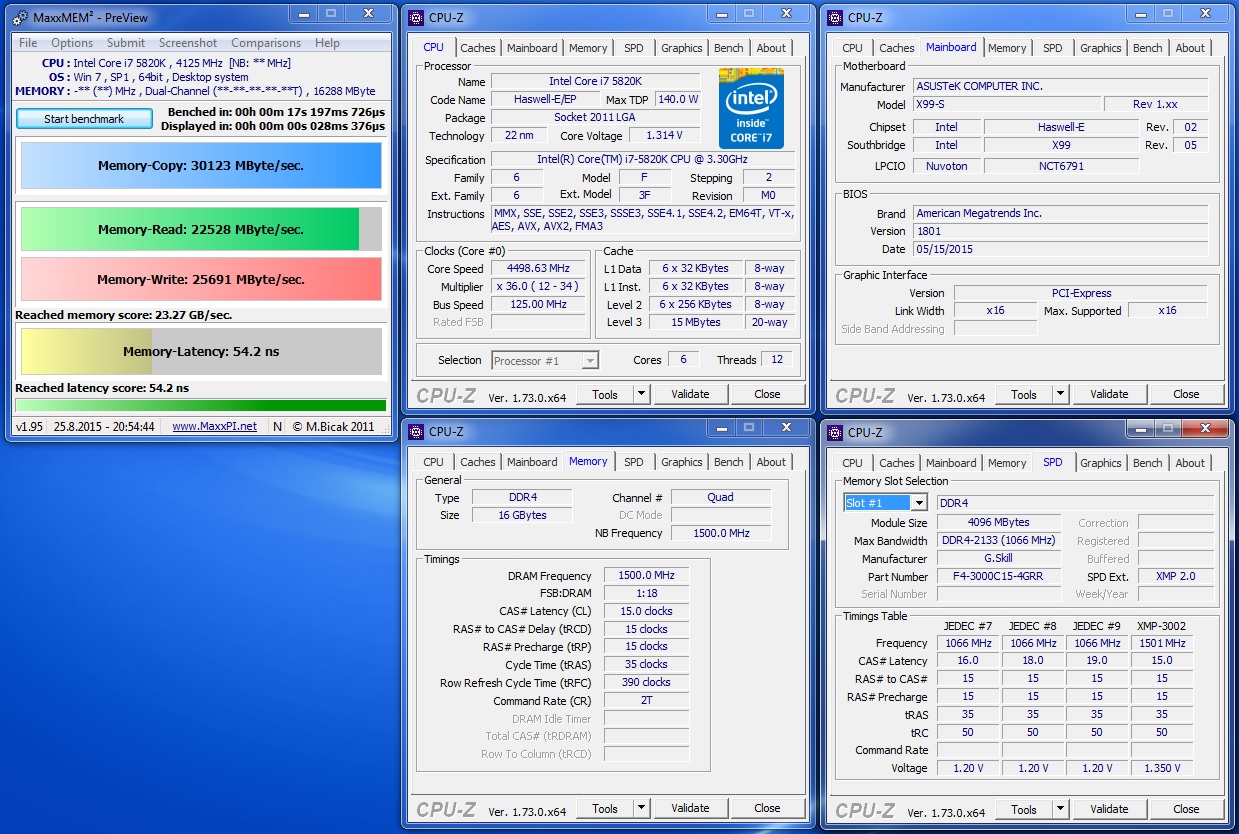
Task: Click Core Speed value 4498.63 MHz
Action: click(x=538, y=268)
